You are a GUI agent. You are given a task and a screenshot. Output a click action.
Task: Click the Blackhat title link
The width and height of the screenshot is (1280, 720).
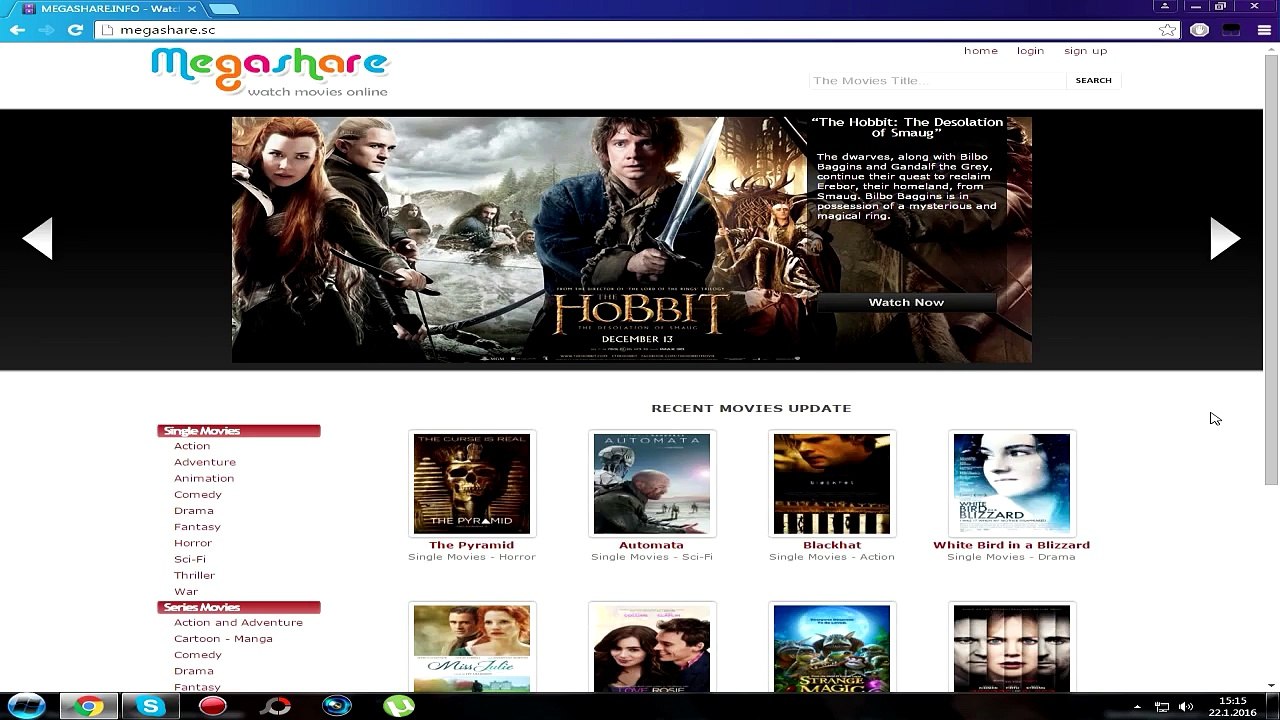[x=832, y=545]
